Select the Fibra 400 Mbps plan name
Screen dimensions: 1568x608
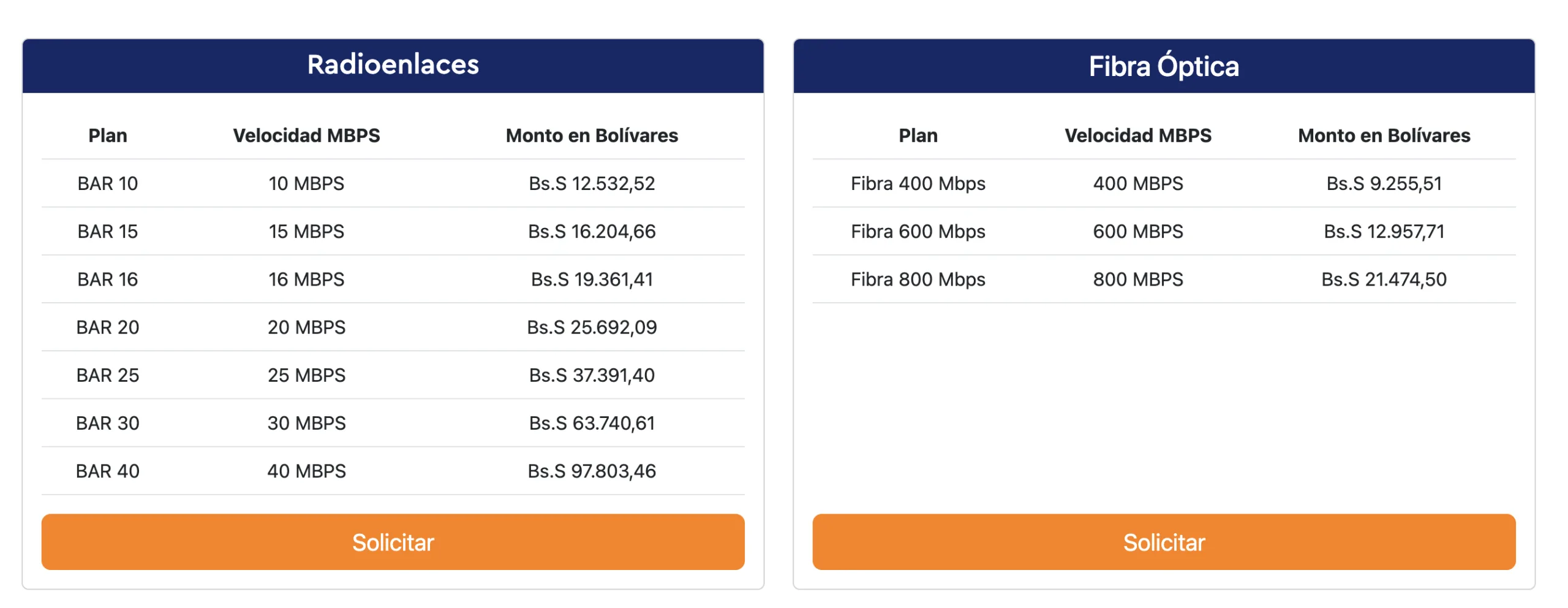918,183
